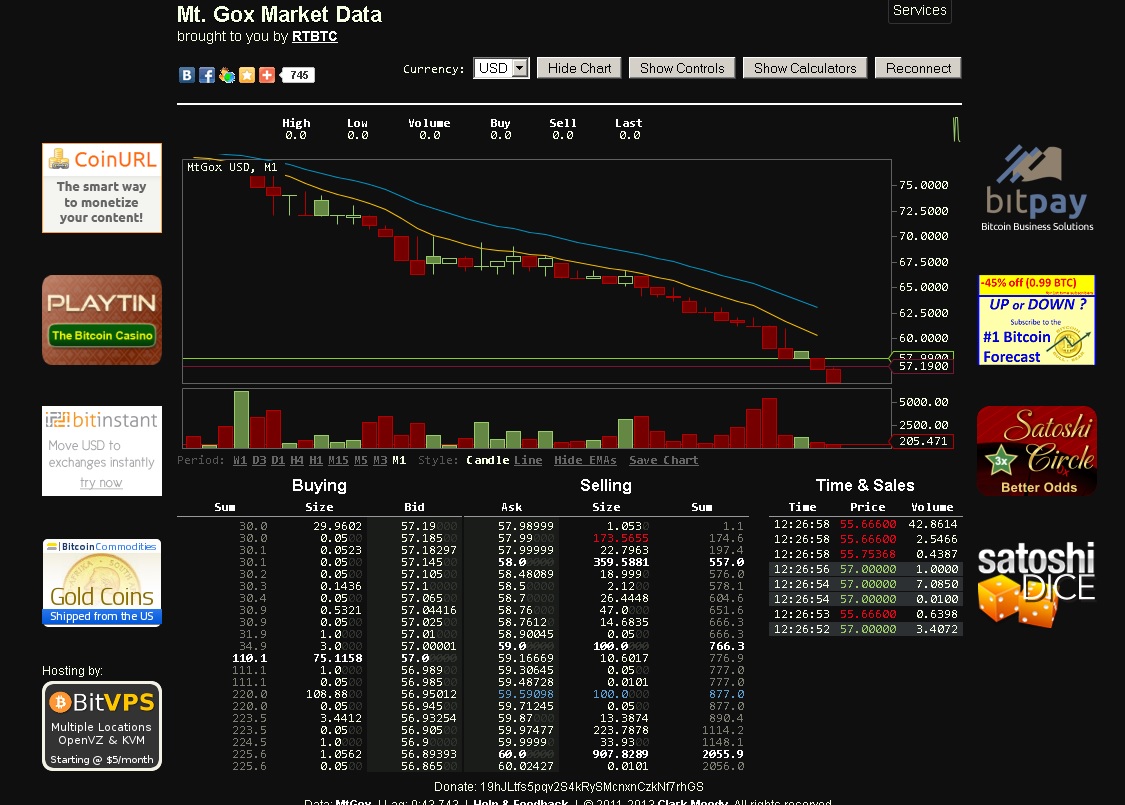The image size is (1125, 805).
Task: Open the CoinURL advertisement
Action: 102,188
